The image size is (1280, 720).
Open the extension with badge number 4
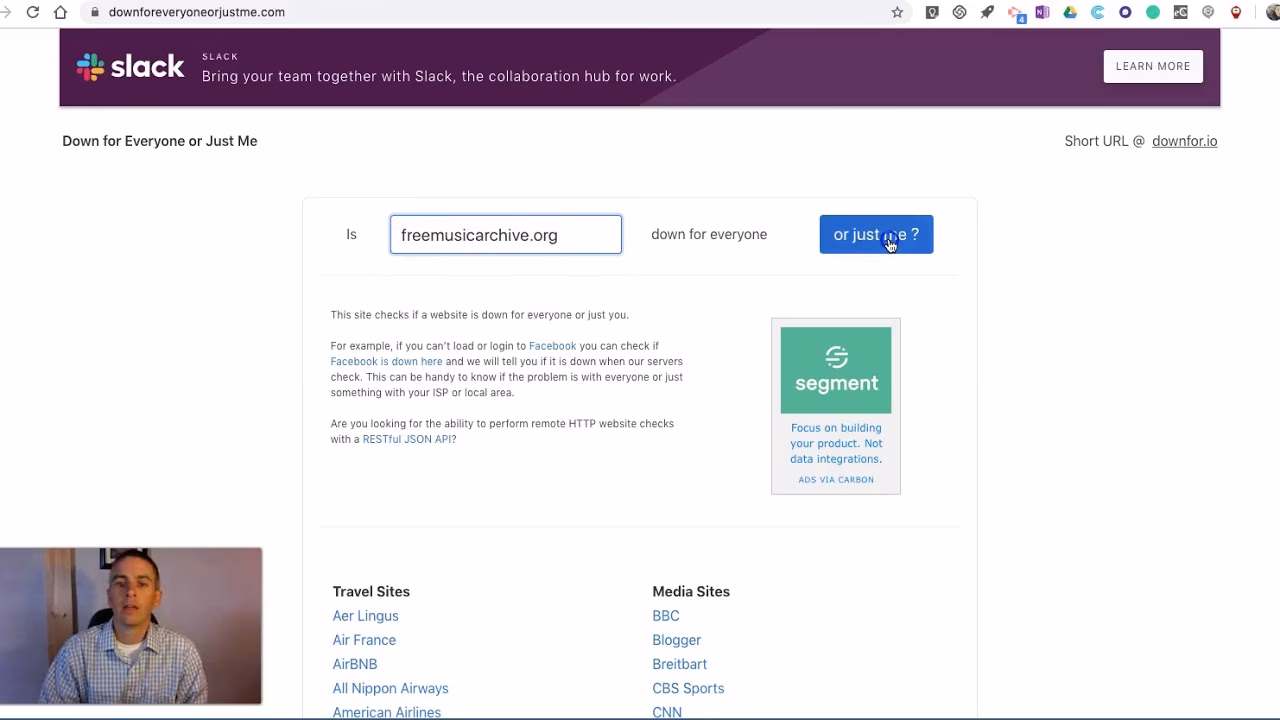[x=1016, y=13]
